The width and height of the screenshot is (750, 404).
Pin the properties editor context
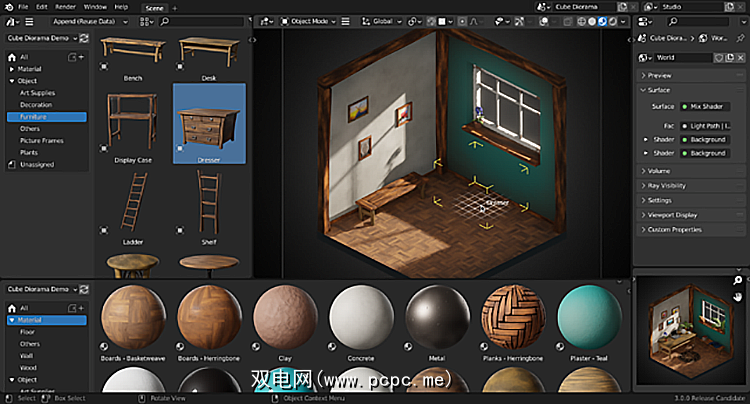coord(739,38)
